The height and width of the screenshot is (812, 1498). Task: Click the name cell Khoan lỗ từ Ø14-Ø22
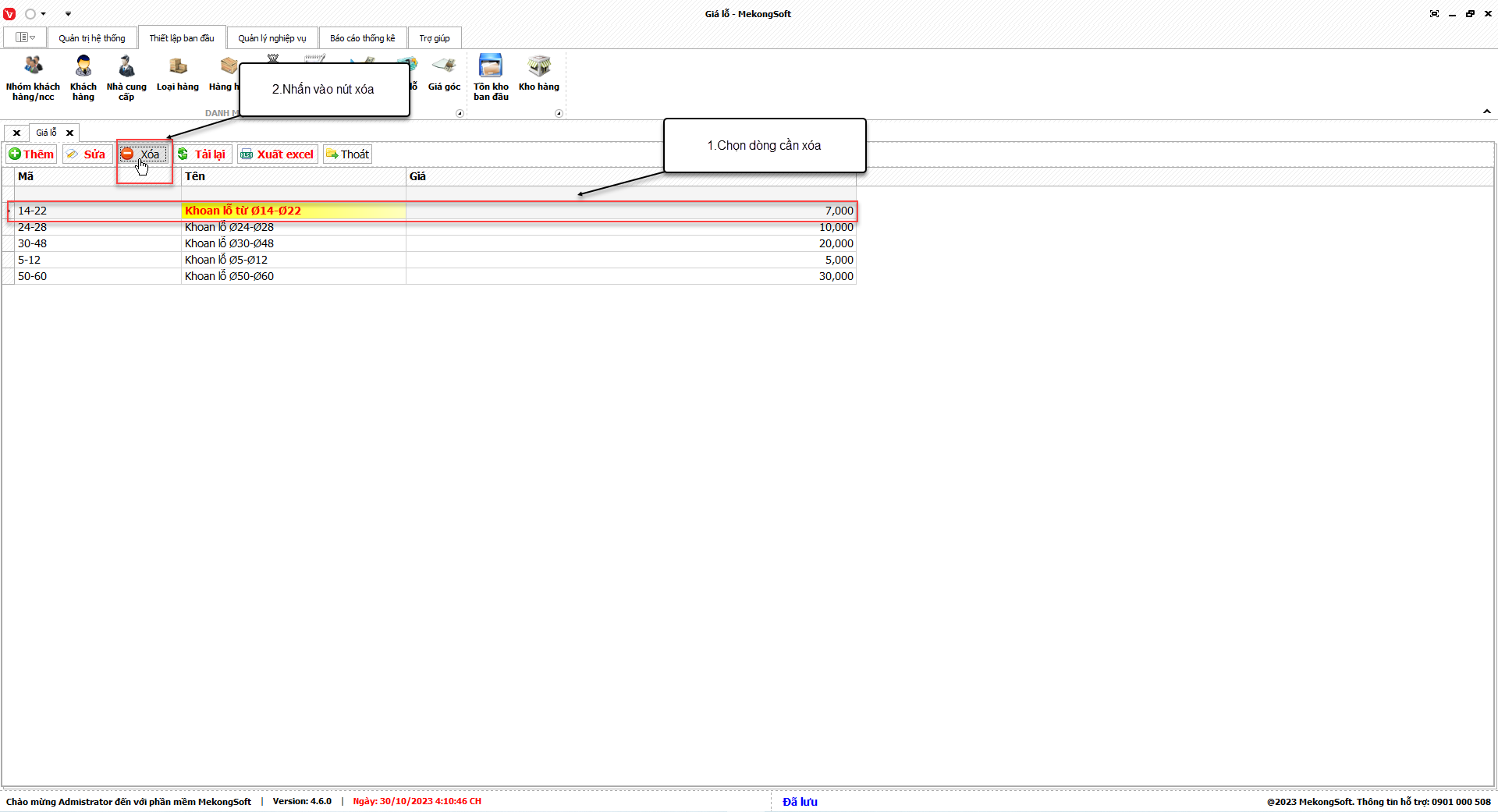pyautogui.click(x=293, y=211)
